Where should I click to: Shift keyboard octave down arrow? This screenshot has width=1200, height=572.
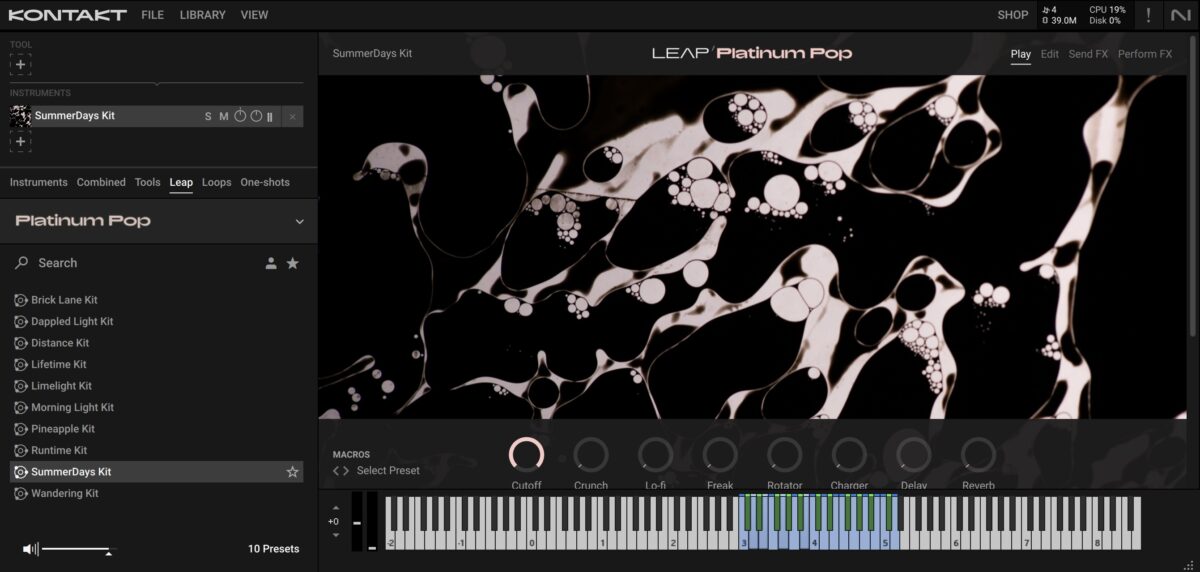(335, 535)
